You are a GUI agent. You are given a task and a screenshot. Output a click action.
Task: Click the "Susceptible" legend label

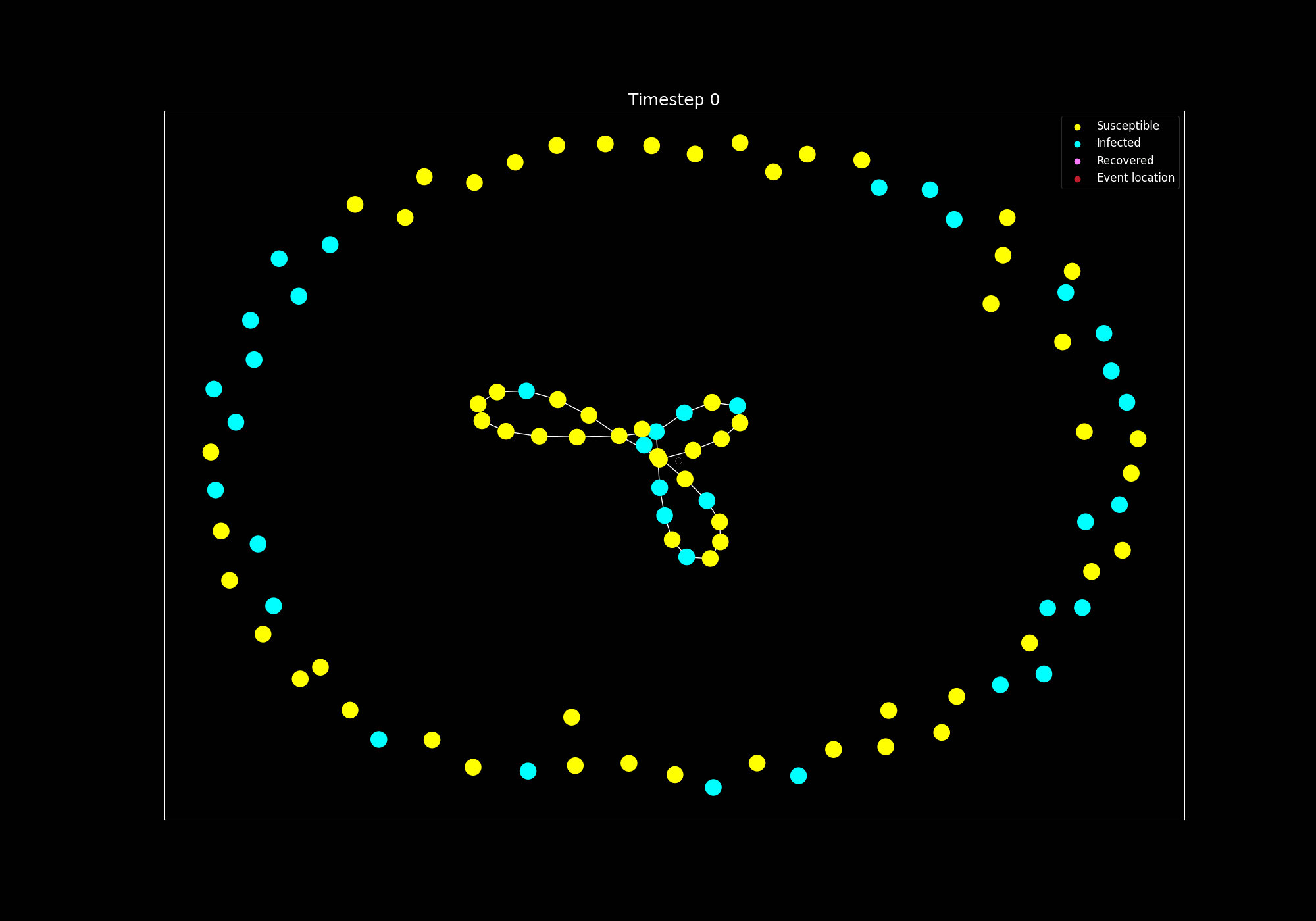point(1127,126)
